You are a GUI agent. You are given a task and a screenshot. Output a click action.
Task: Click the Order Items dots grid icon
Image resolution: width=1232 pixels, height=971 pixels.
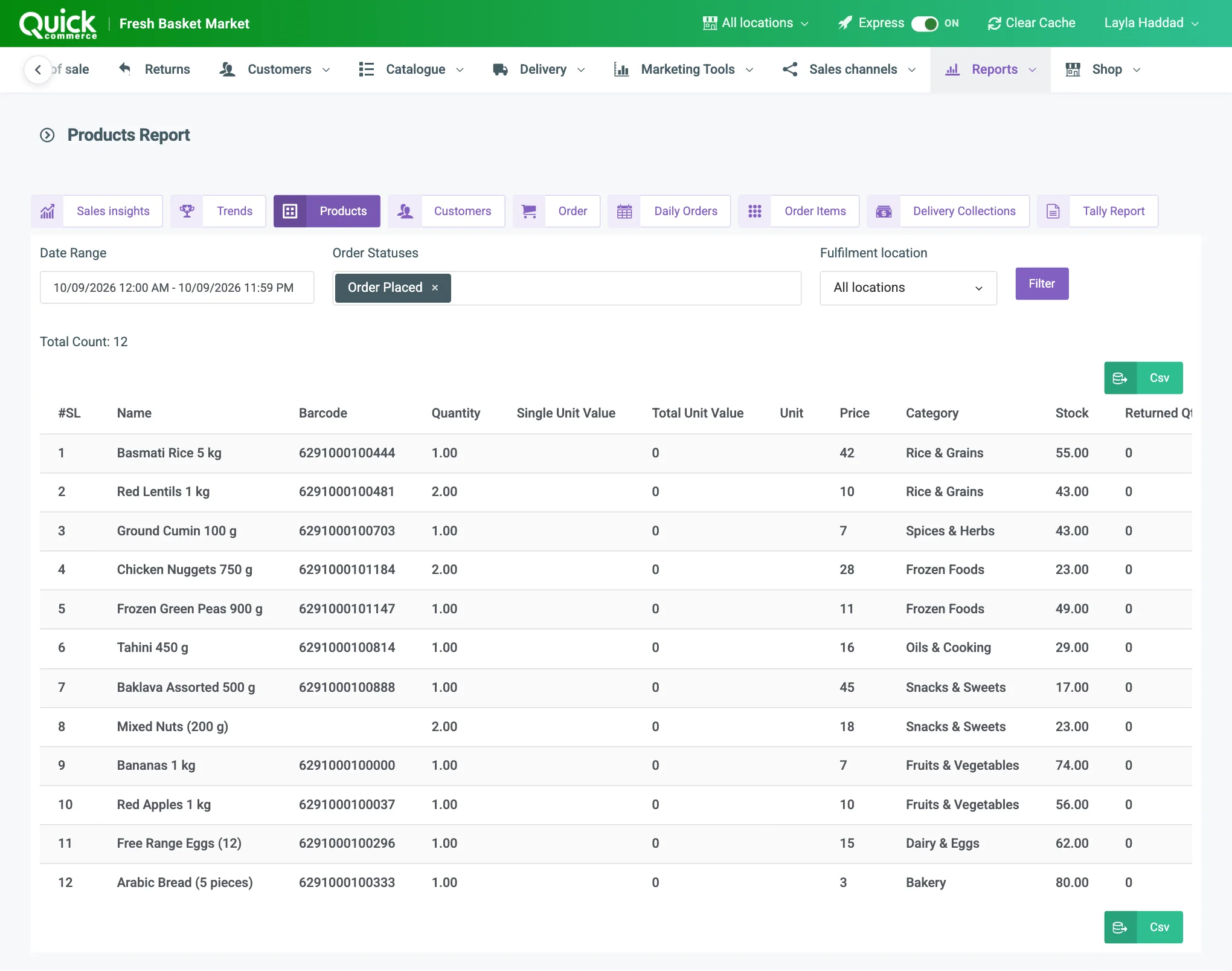[x=755, y=211]
